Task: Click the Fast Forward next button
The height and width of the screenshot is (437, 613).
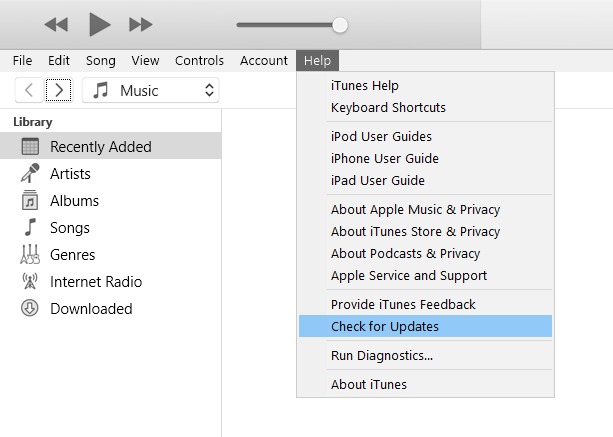Action: pos(141,24)
